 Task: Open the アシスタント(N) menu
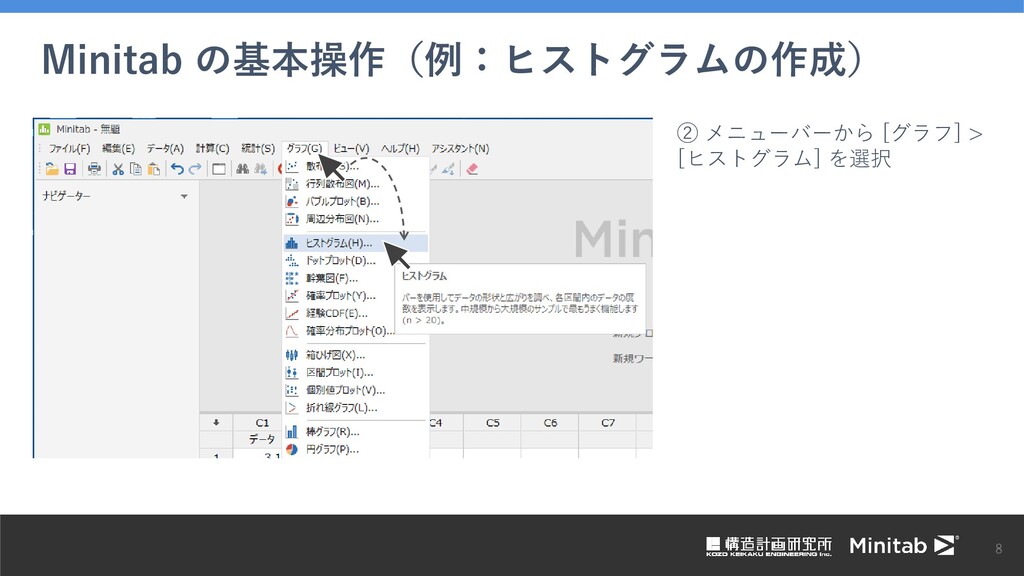(460, 149)
